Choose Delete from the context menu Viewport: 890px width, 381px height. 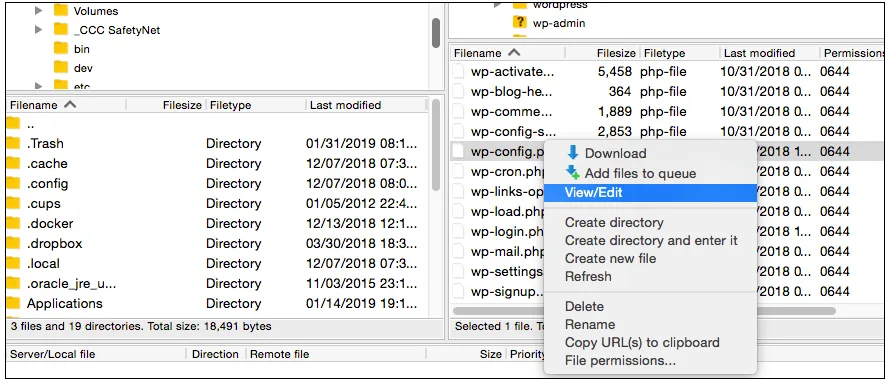coord(584,307)
